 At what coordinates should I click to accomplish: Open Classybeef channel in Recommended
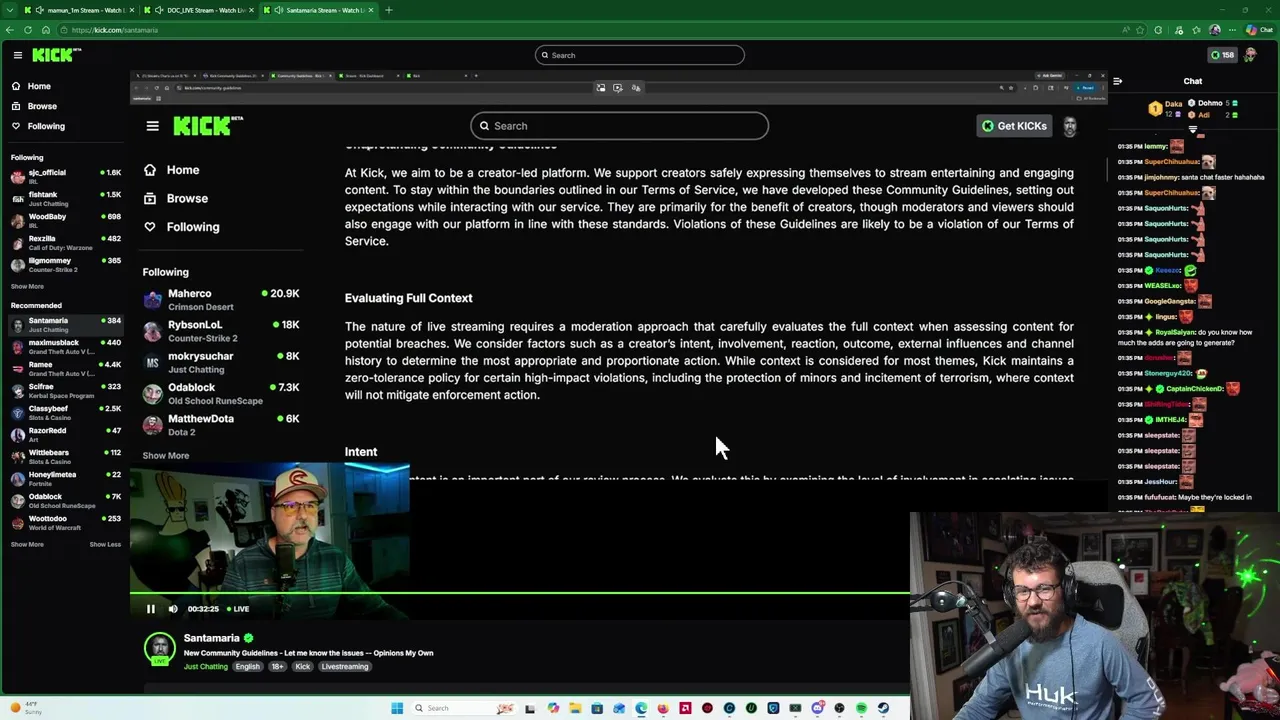65,412
